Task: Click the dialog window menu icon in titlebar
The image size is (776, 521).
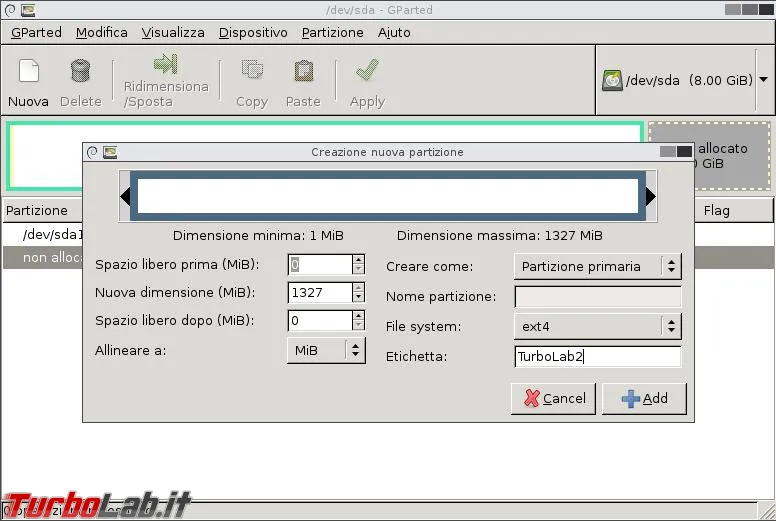Action: pos(110,152)
